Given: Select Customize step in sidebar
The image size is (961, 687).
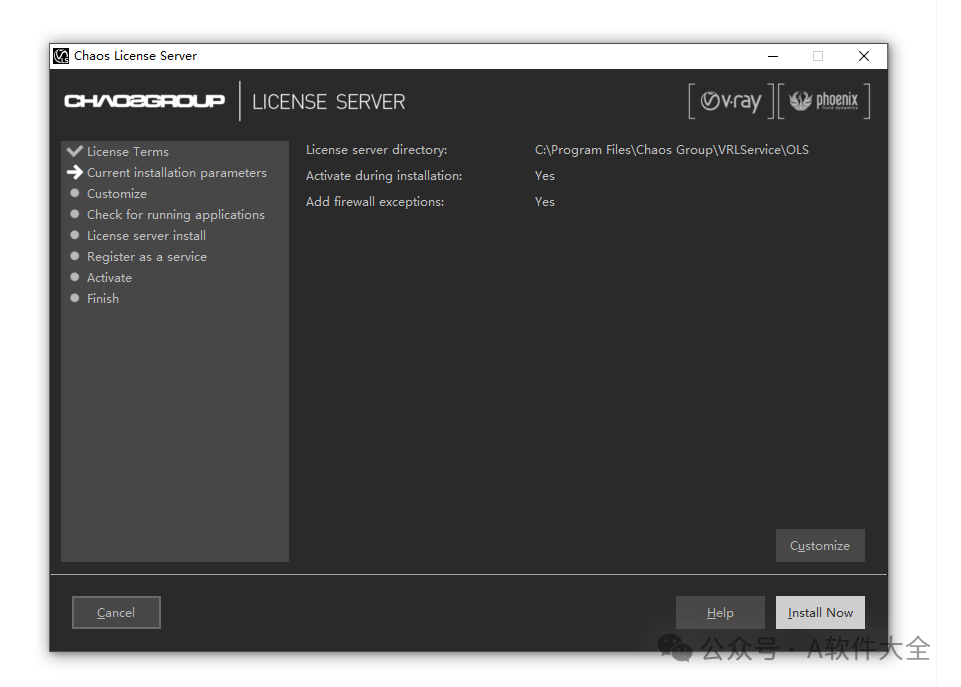Looking at the screenshot, I should [117, 194].
